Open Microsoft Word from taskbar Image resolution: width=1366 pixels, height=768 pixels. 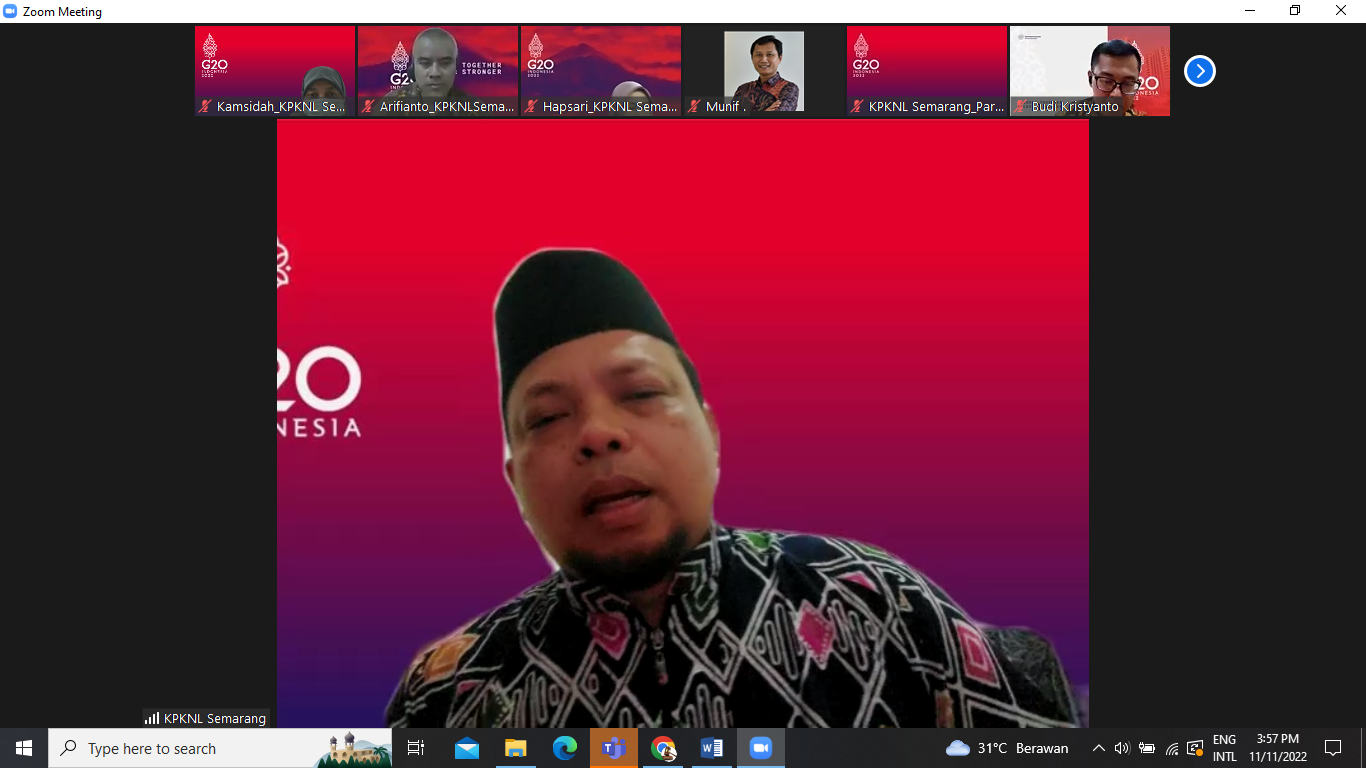(711, 748)
